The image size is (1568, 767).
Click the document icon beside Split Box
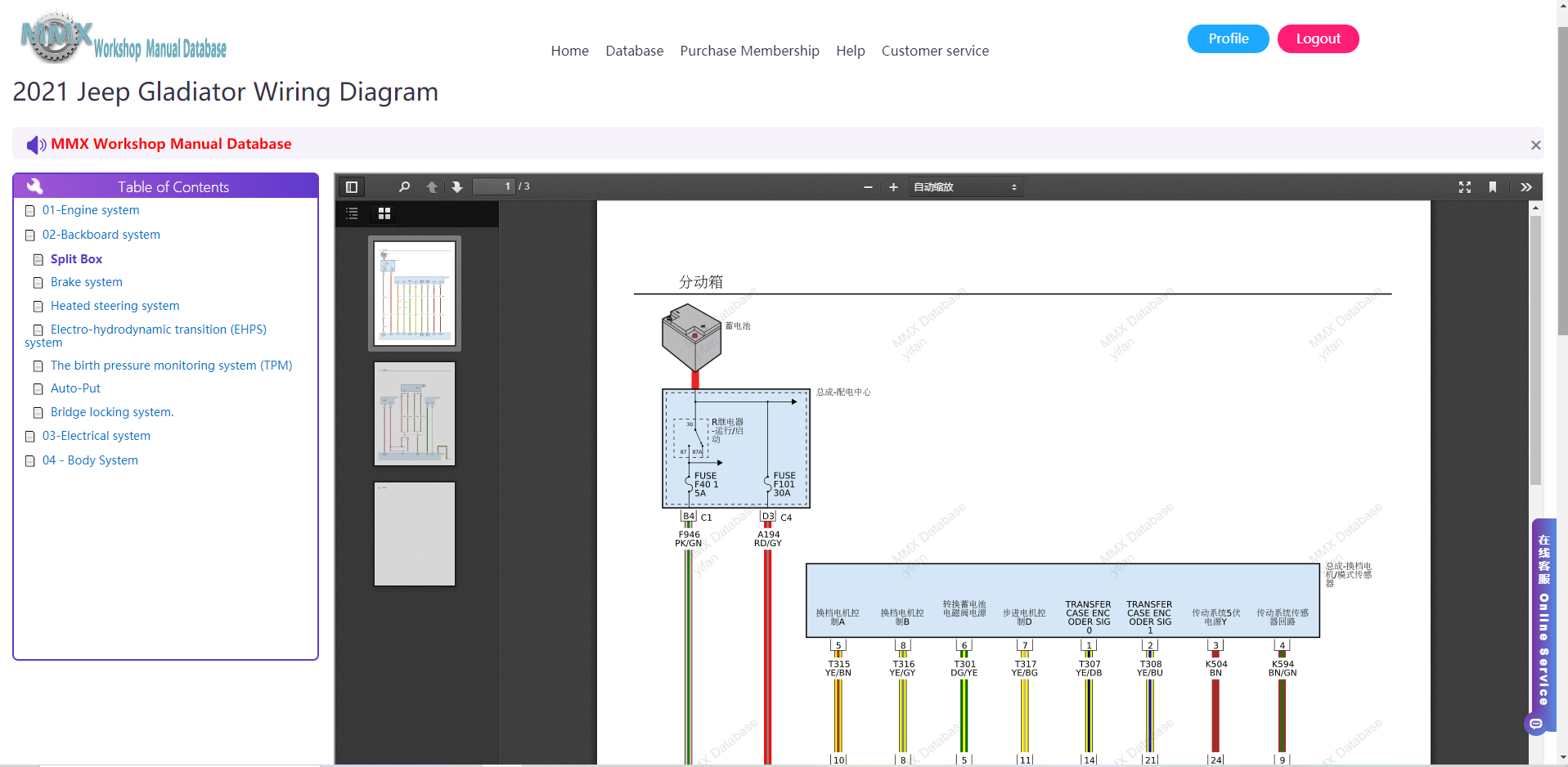(38, 260)
